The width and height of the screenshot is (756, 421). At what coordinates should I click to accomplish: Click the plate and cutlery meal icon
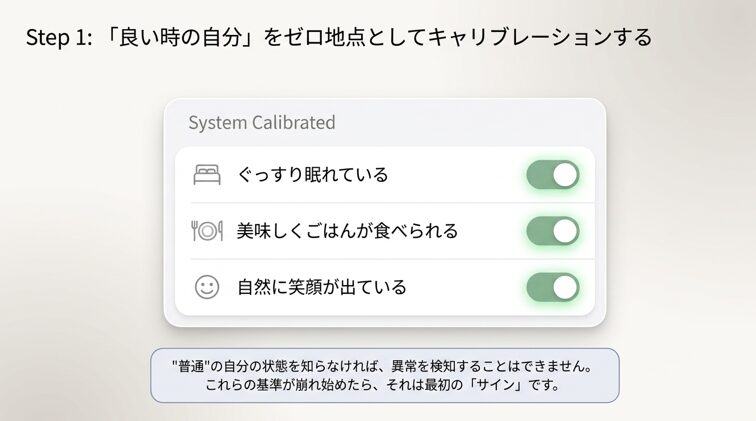pos(207,231)
